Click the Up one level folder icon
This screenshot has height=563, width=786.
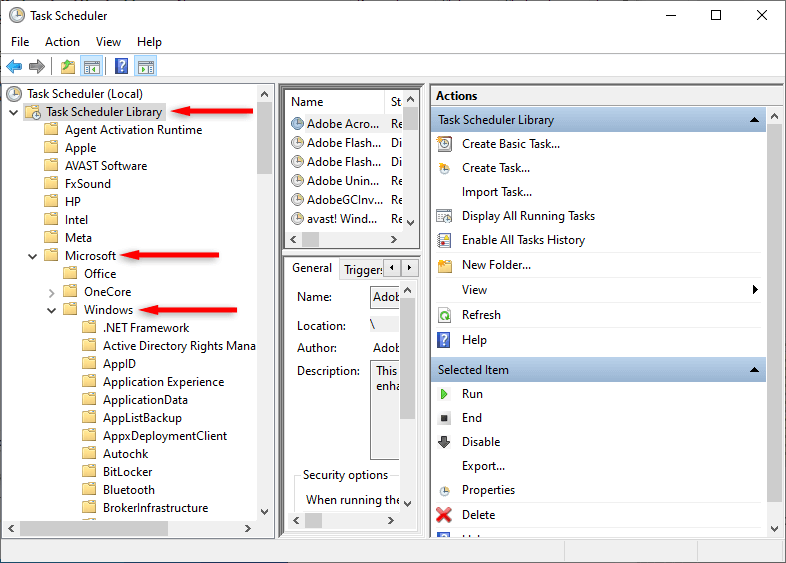(x=68, y=66)
